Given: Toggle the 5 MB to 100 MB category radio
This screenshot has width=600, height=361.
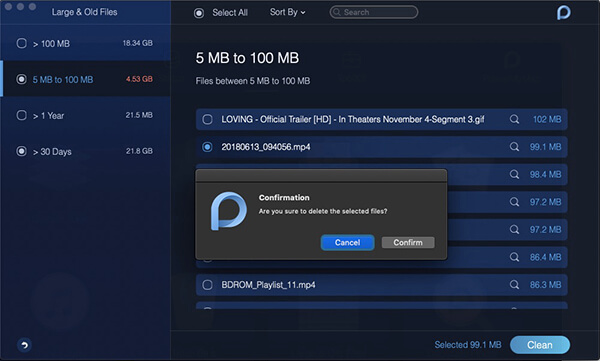Looking at the screenshot, I should click(21, 79).
